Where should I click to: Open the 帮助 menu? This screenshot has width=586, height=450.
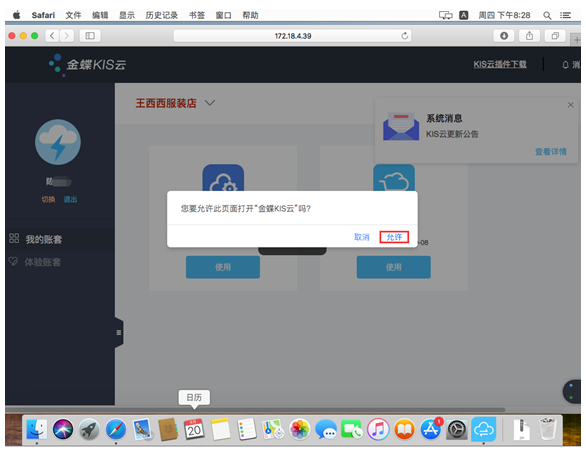[250, 15]
